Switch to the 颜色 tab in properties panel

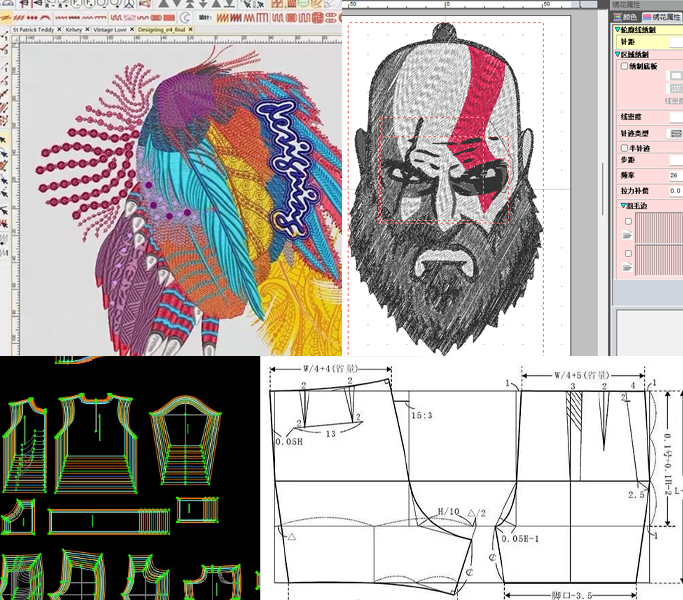click(x=626, y=17)
